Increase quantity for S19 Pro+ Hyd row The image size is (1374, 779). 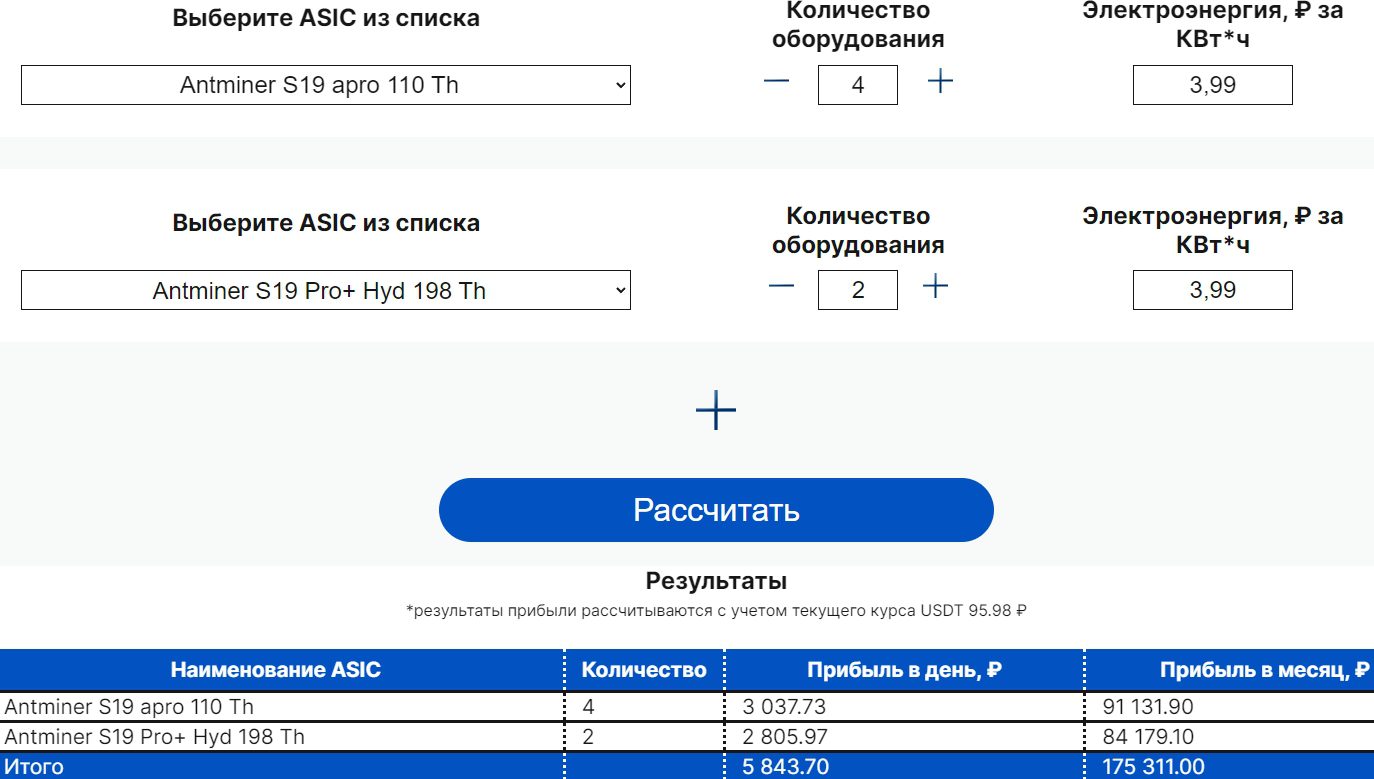point(935,286)
